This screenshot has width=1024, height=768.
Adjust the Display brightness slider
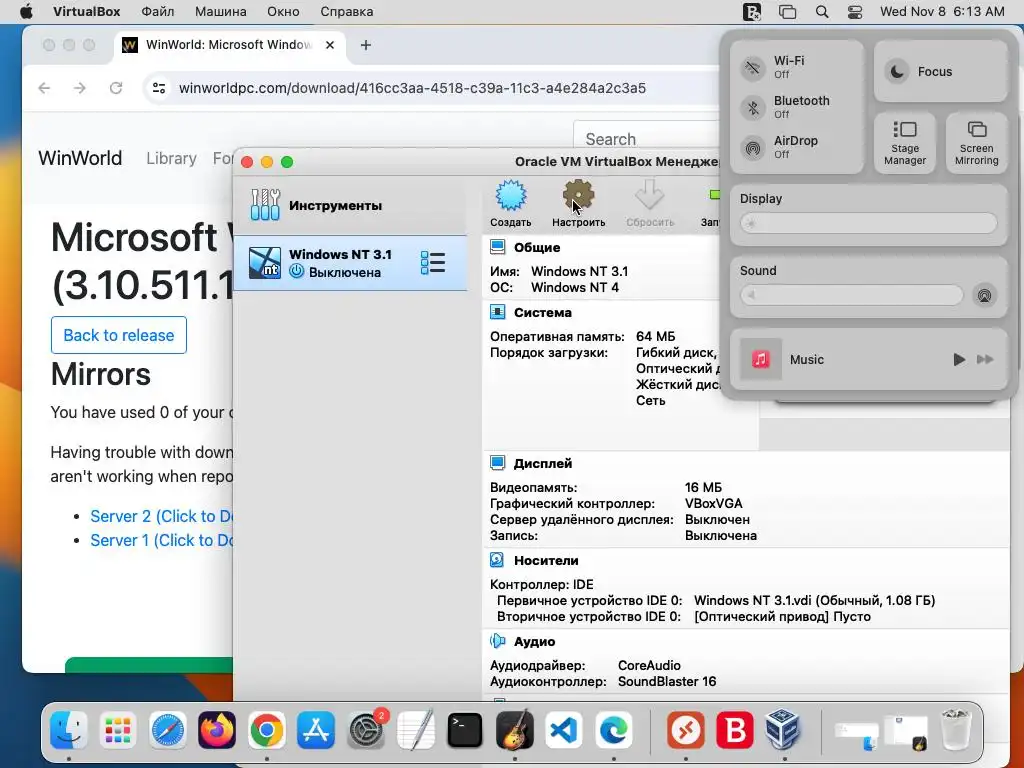pyautogui.click(x=869, y=223)
